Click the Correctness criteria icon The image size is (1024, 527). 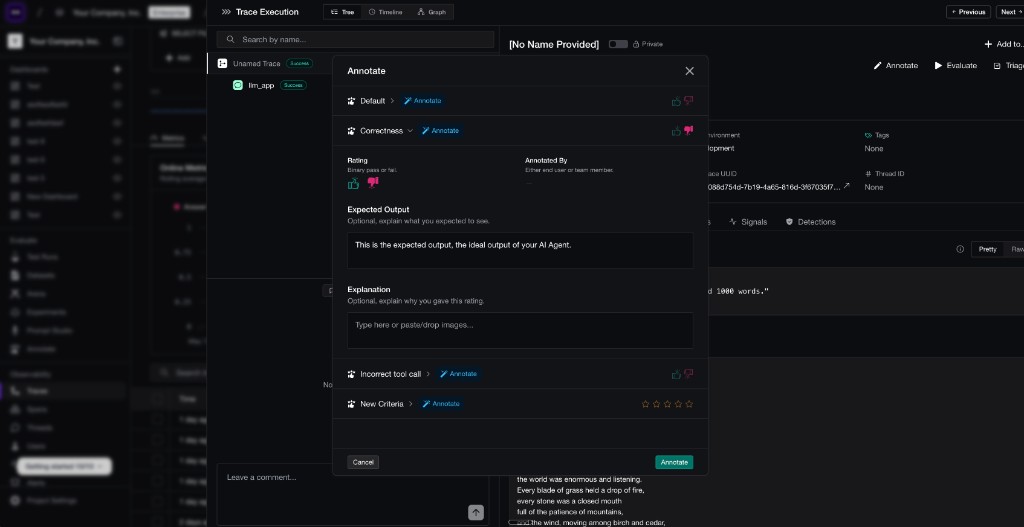tap(351, 131)
